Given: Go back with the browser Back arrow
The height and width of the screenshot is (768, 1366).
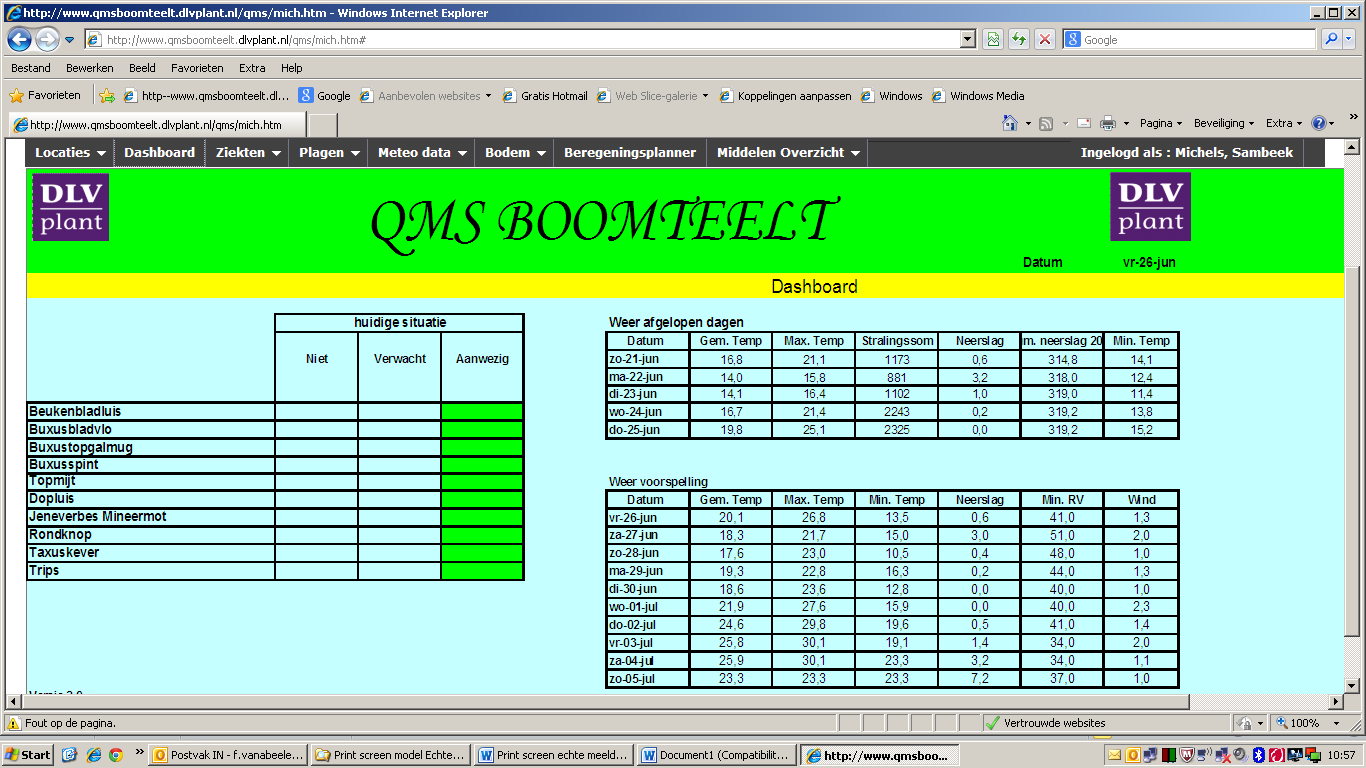Looking at the screenshot, I should pos(19,40).
